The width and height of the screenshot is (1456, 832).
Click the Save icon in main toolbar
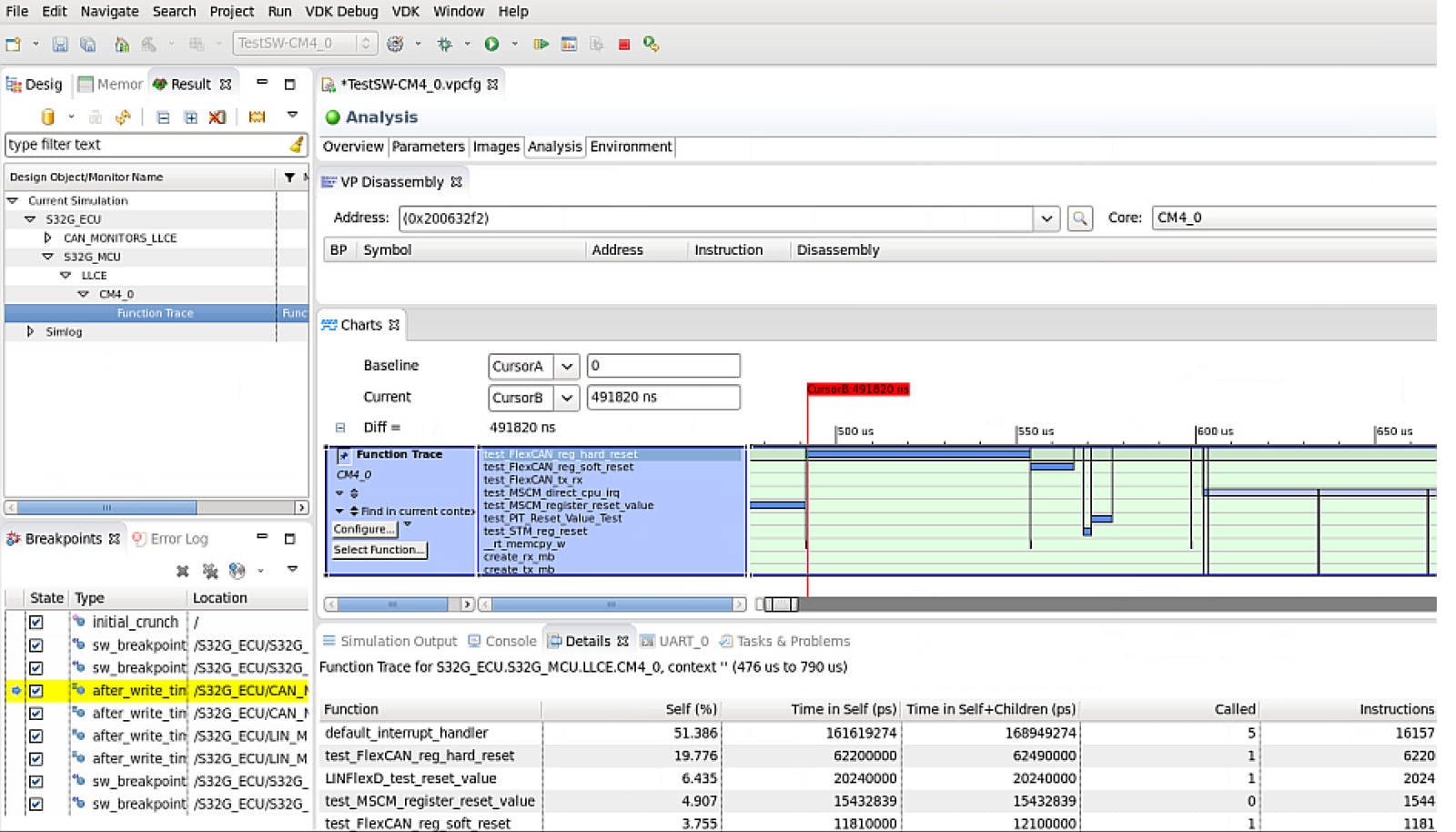60,44
